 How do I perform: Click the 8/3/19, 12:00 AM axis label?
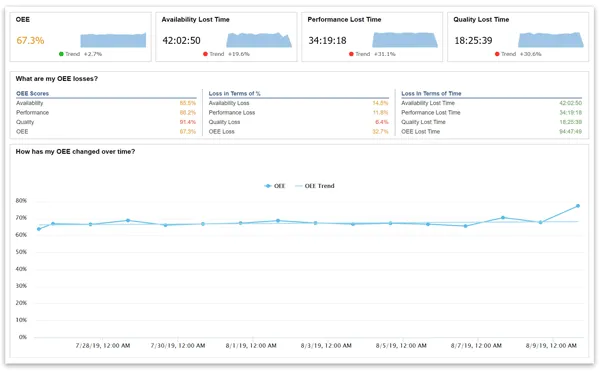[x=326, y=345]
